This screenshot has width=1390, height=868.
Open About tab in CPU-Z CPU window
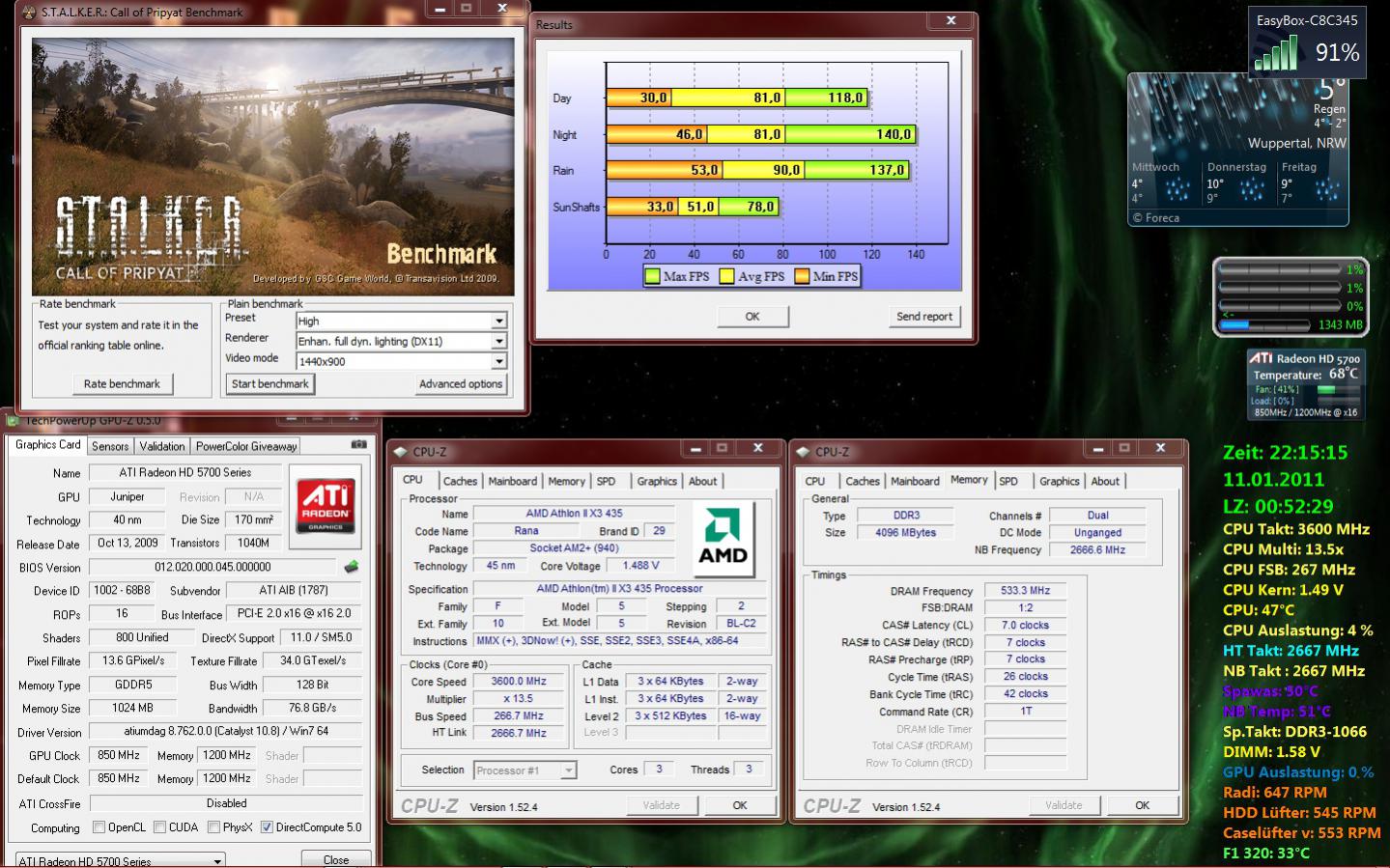[703, 481]
